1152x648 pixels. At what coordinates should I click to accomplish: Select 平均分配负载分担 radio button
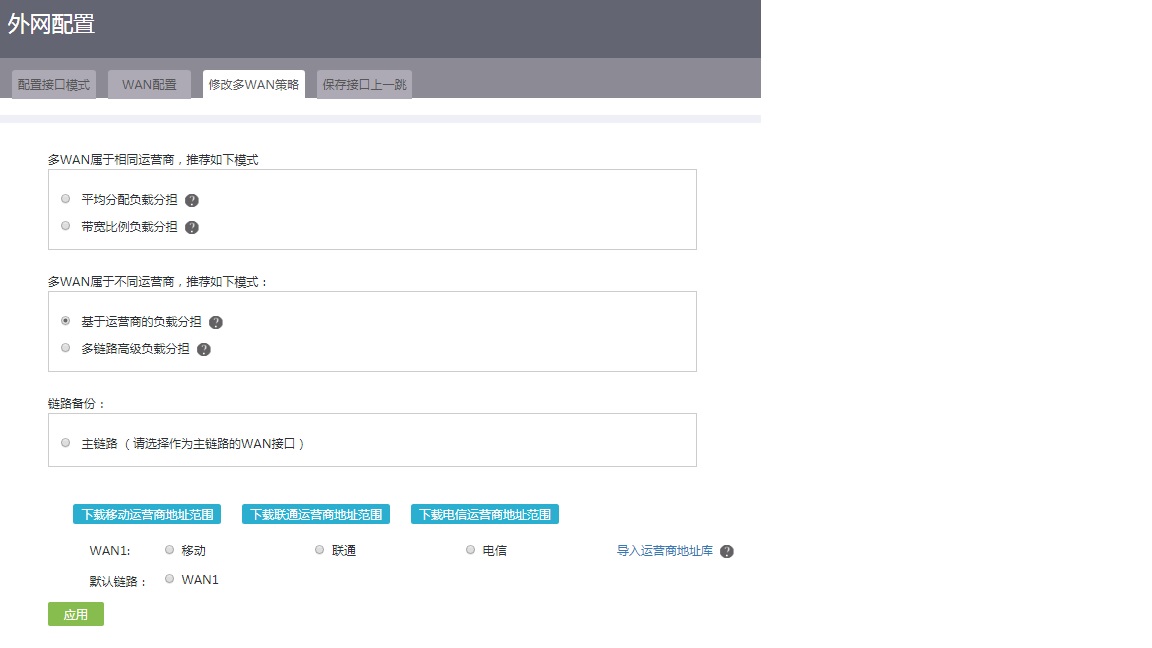[65, 199]
